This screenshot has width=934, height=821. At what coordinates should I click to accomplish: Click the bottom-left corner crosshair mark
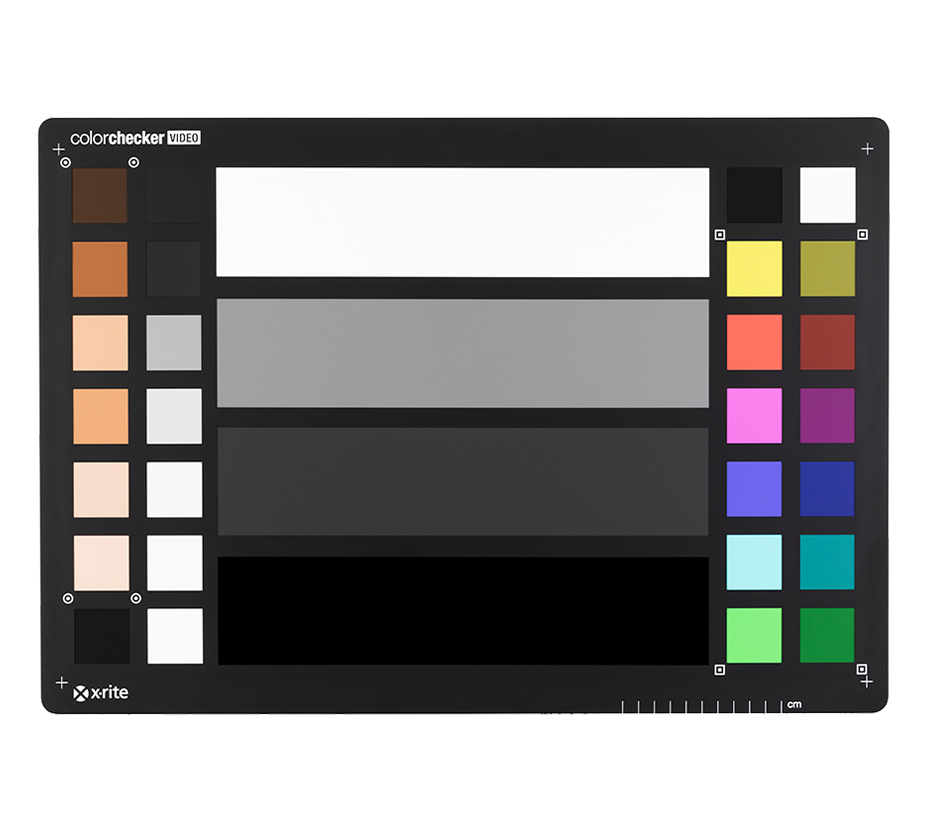tap(61, 682)
